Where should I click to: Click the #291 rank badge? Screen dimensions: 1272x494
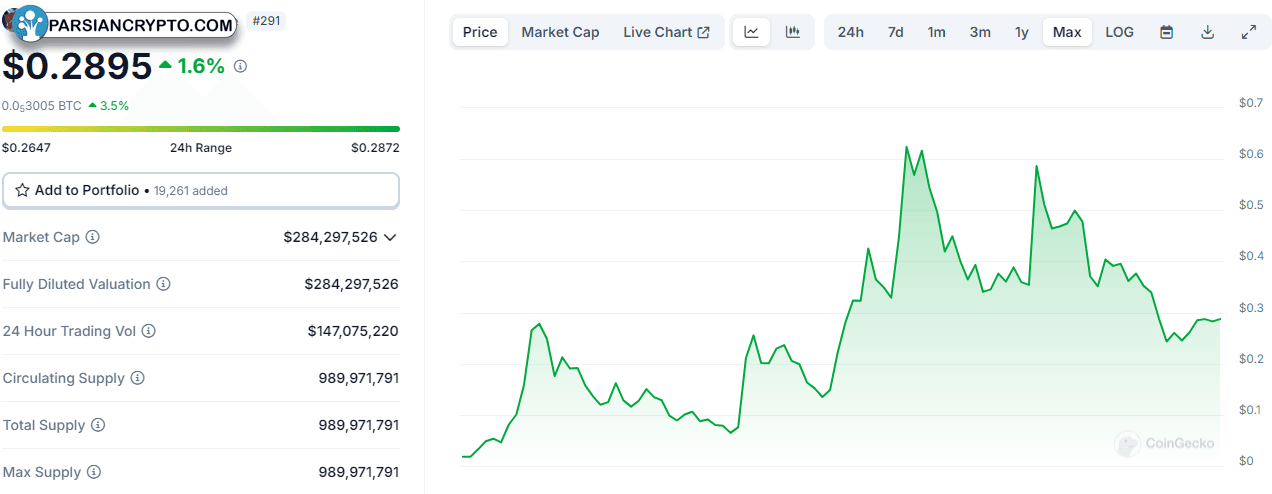(266, 20)
